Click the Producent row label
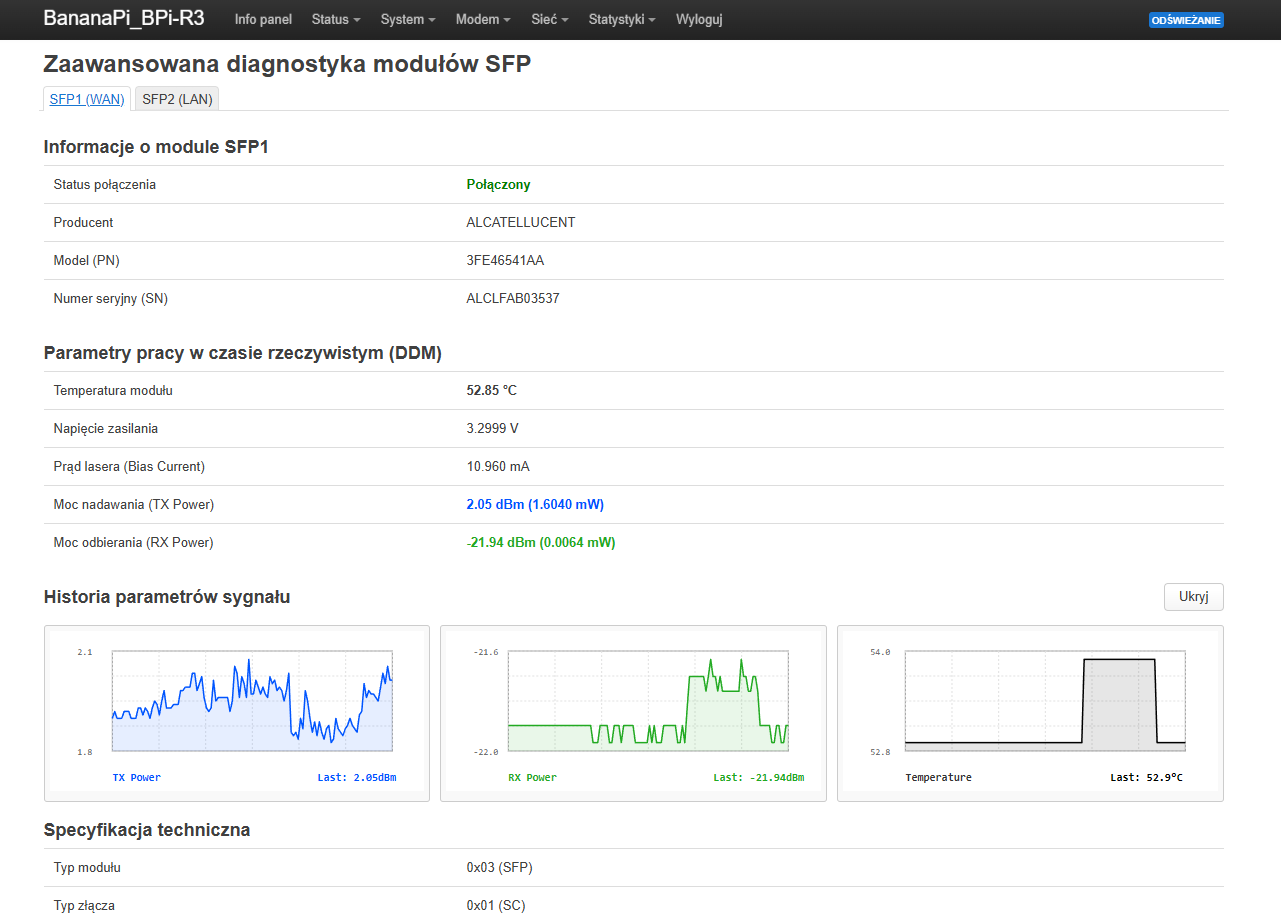This screenshot has height=919, width=1281. pos(84,223)
